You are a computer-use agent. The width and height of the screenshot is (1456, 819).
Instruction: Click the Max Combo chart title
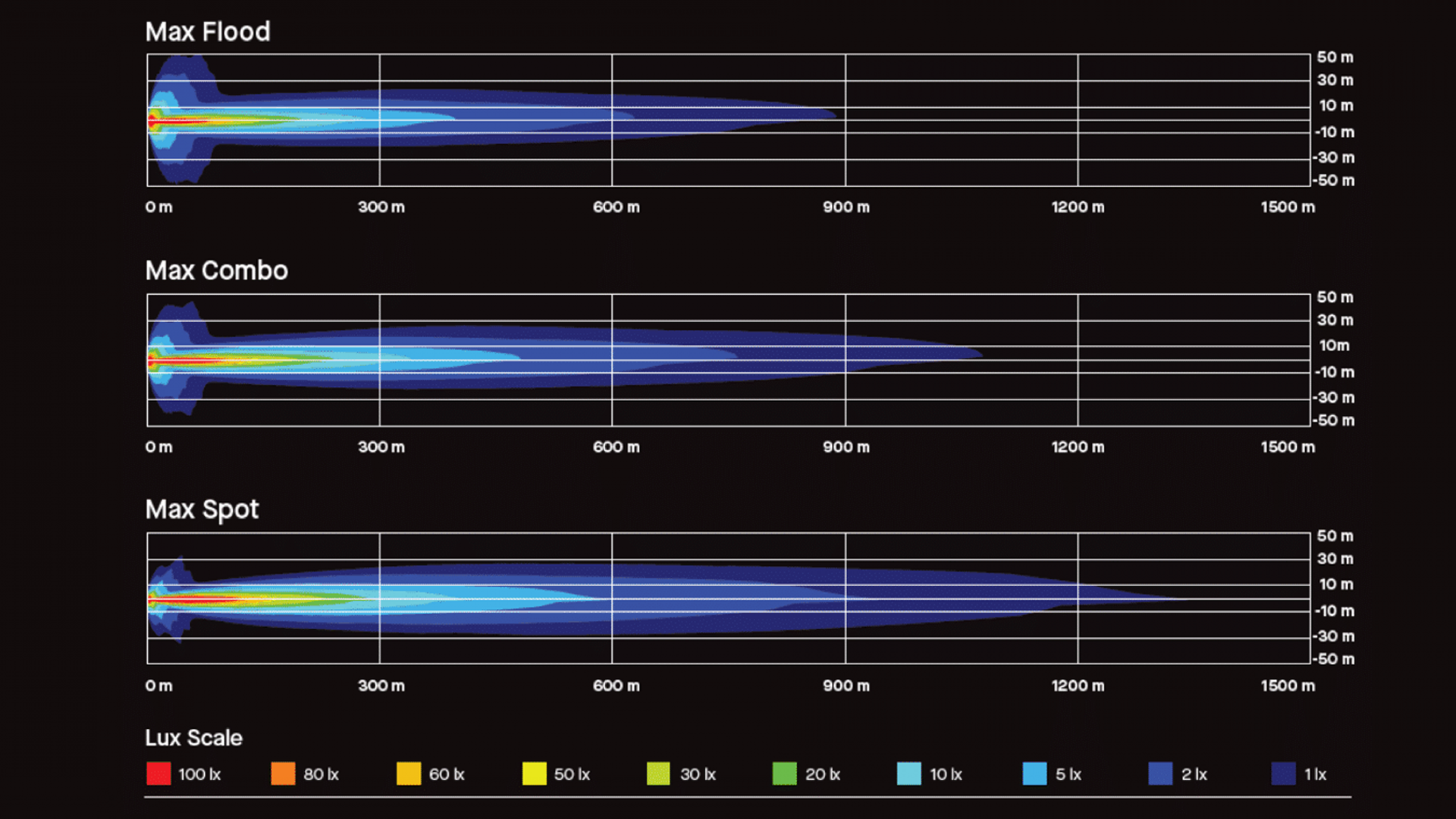coord(216,271)
